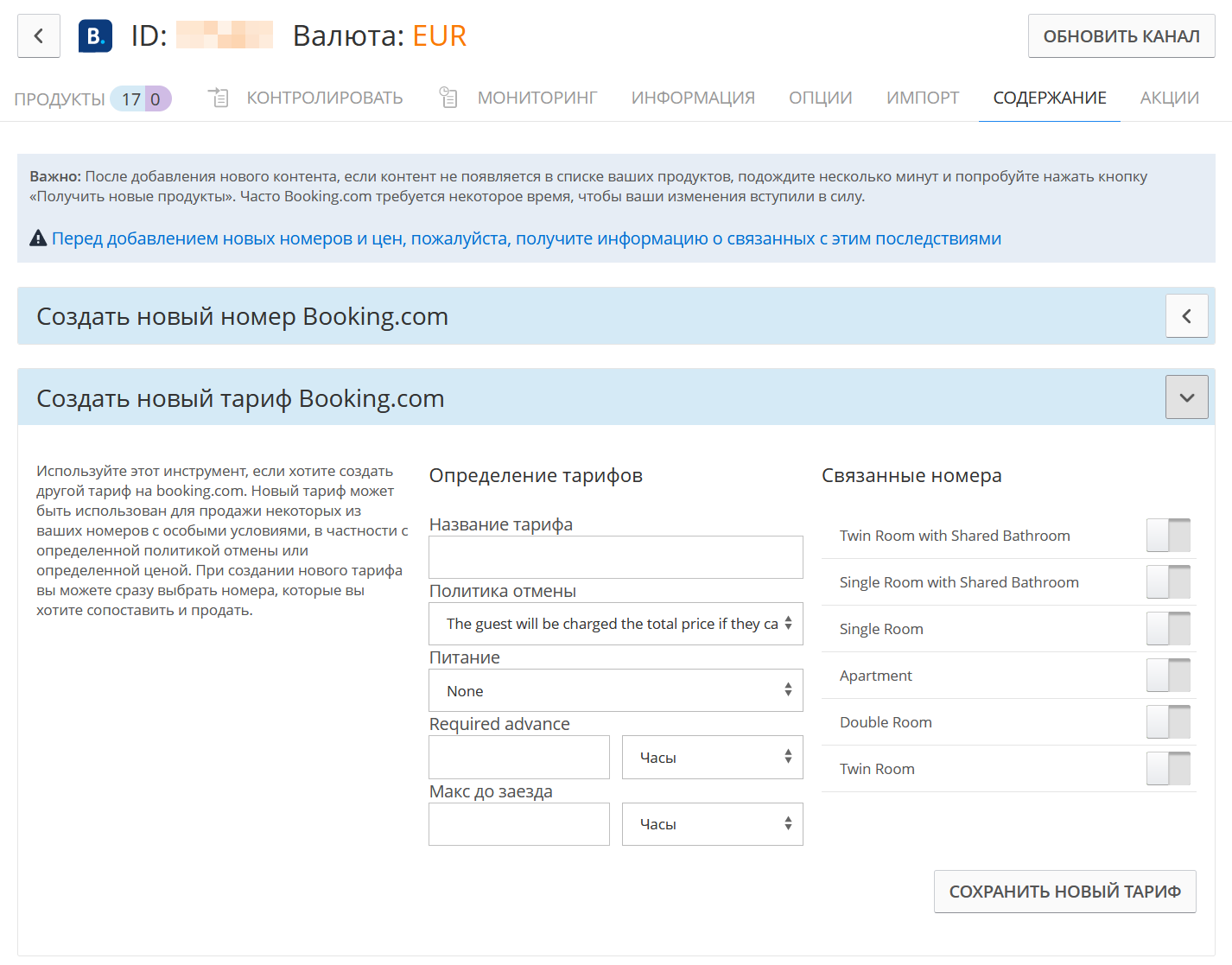
Task: Click the Required advance number field
Action: click(x=519, y=757)
